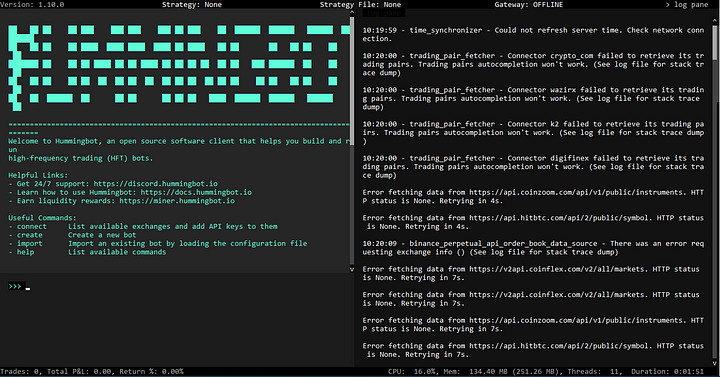The image size is (720, 377).
Task: Select the 'Version: 1.10.0' text
Action: click(x=32, y=5)
